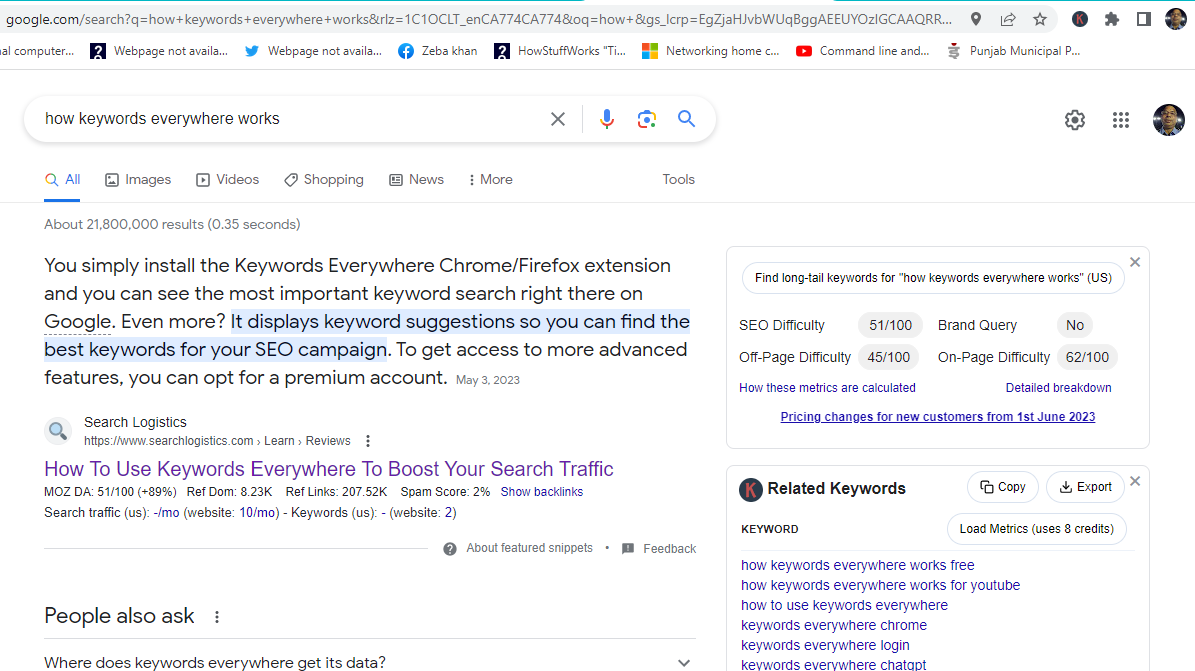This screenshot has height=671, width=1195.
Task: Click the browser address bar URL
Action: 479,19
